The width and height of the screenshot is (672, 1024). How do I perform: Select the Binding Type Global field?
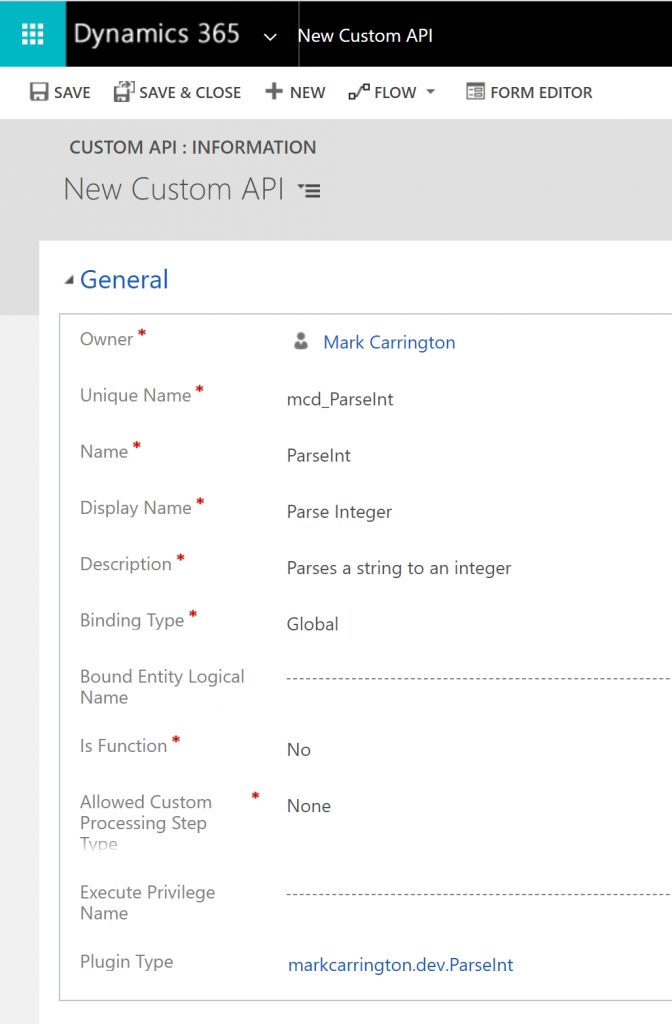[313, 624]
